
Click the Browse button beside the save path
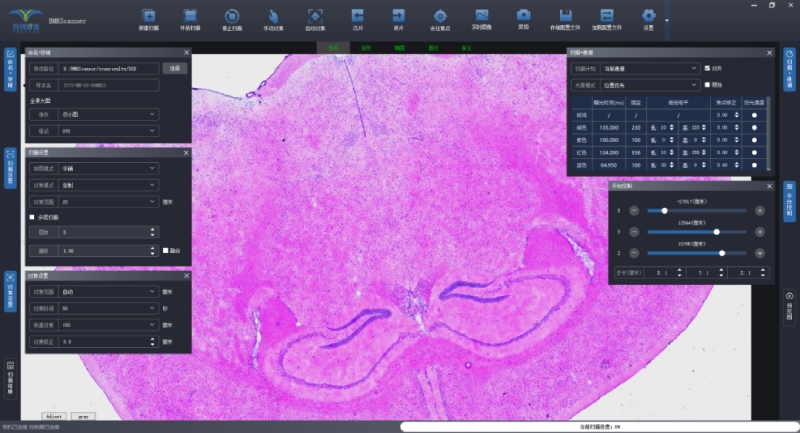173,68
